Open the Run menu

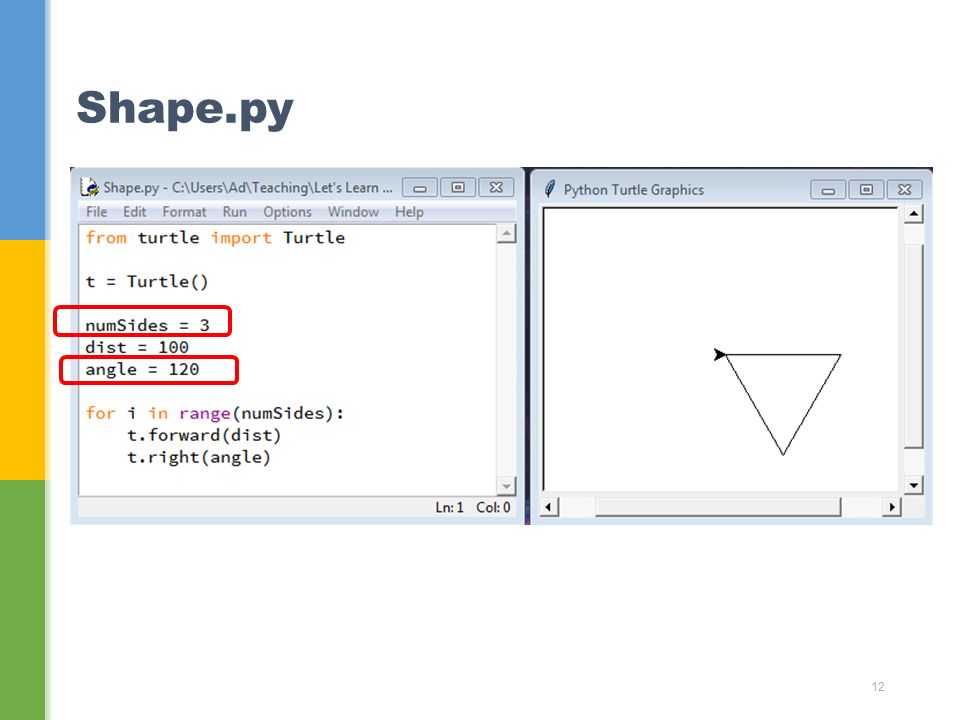pos(234,212)
